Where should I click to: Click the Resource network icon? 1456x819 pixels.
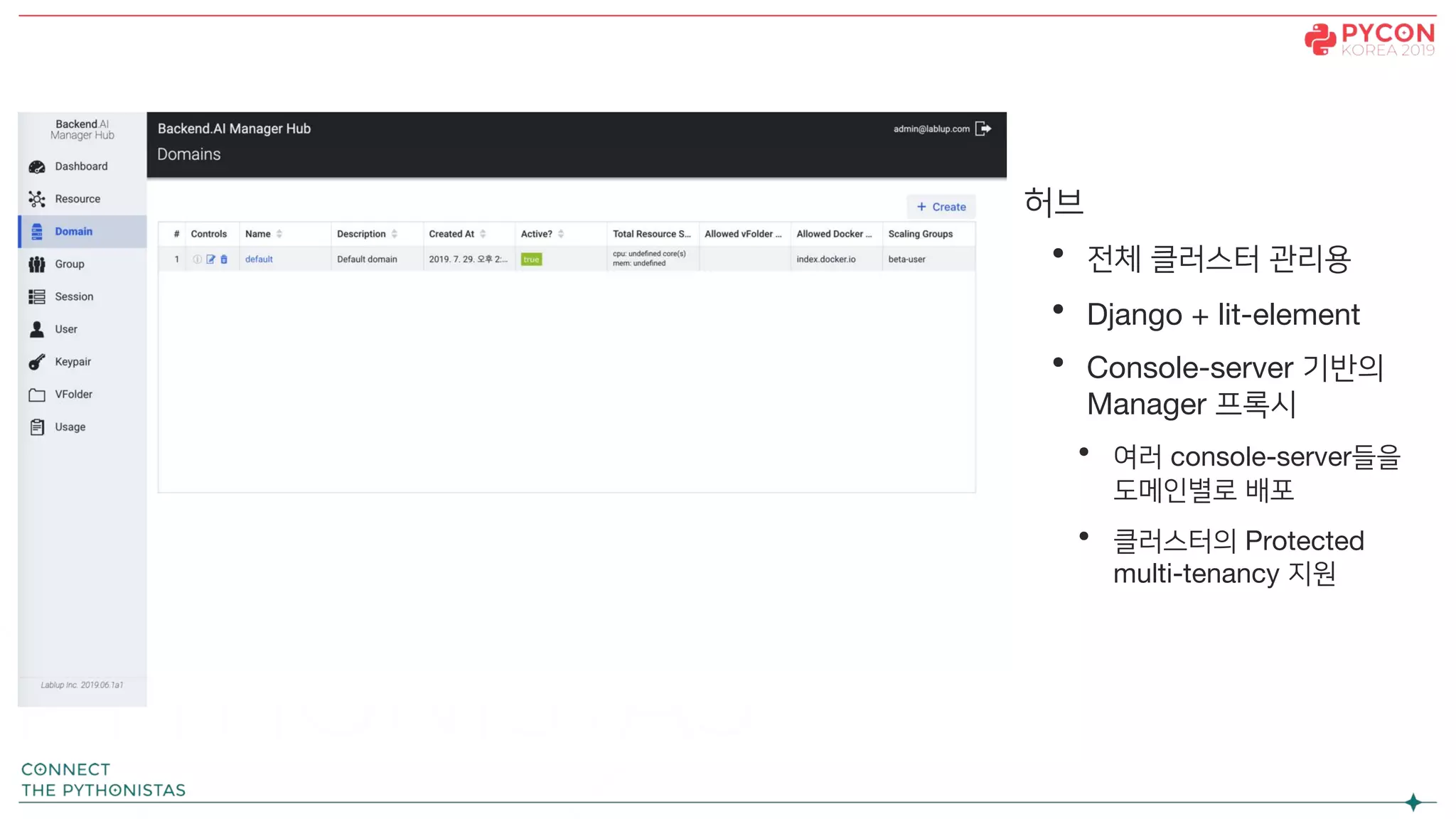tap(37, 199)
